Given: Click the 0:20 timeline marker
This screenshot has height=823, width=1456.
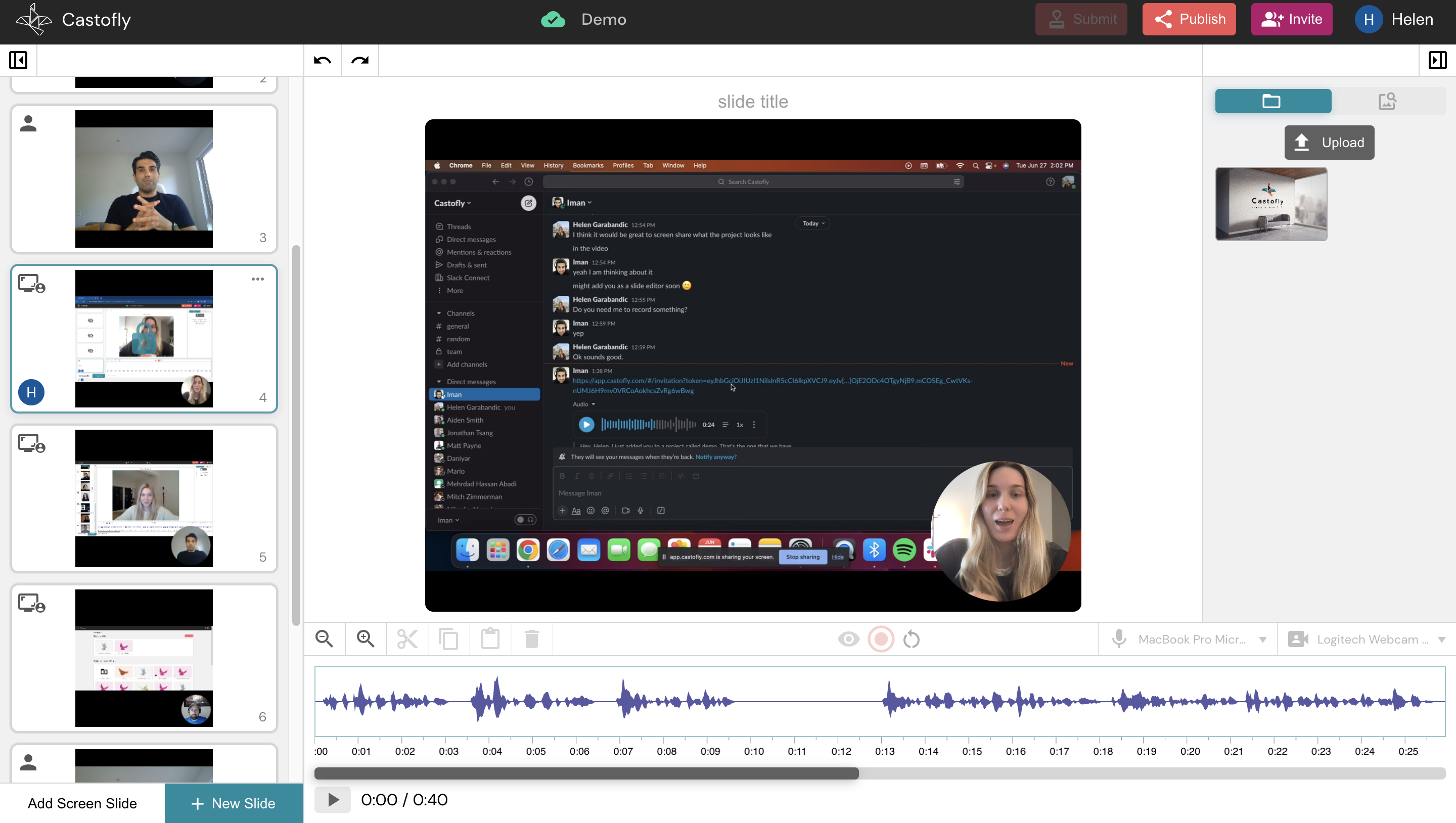Looking at the screenshot, I should tap(1190, 751).
